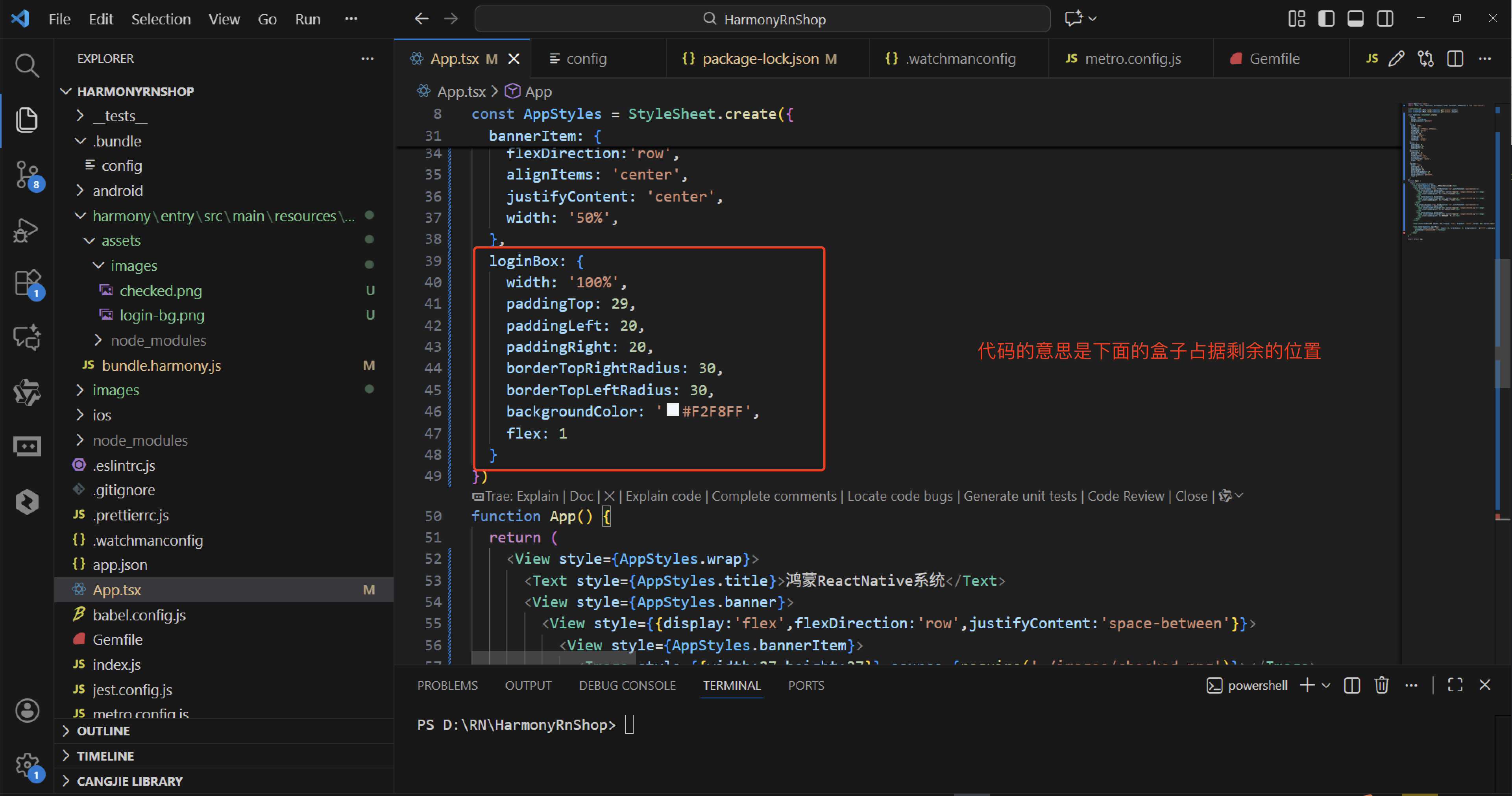
Task: Expand the OUTLINE section
Action: pos(103,731)
